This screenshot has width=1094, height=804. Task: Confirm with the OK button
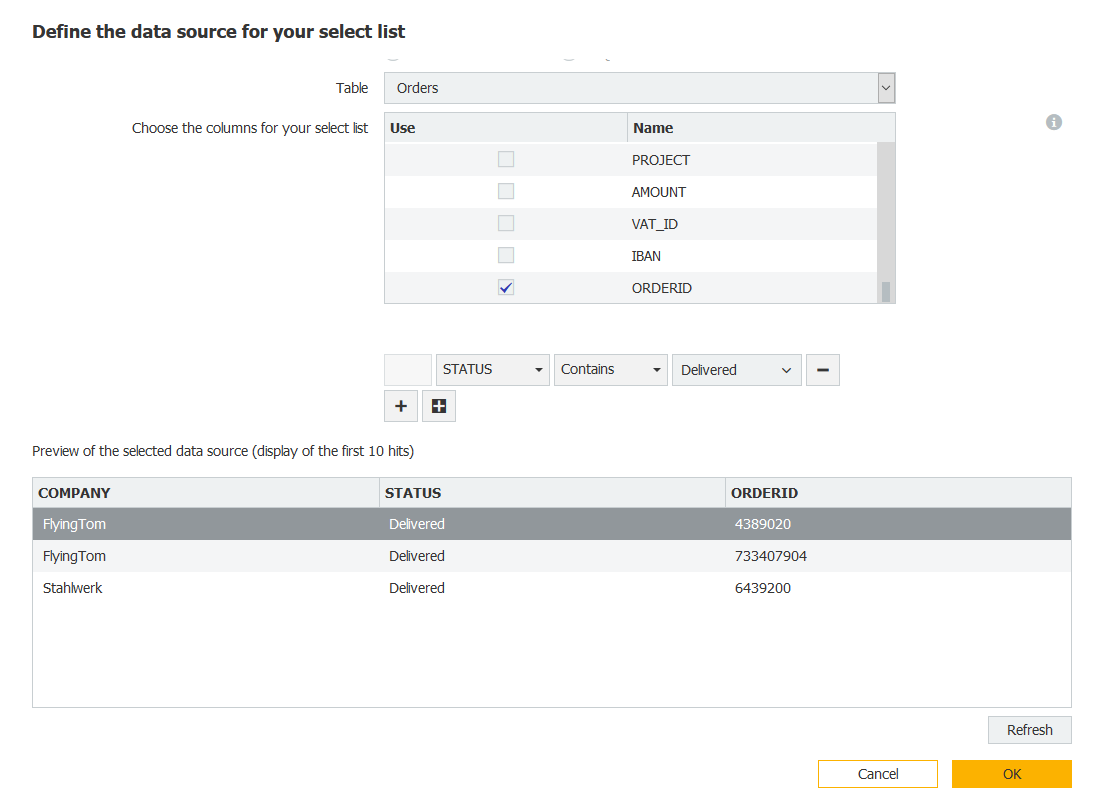coord(1011,774)
